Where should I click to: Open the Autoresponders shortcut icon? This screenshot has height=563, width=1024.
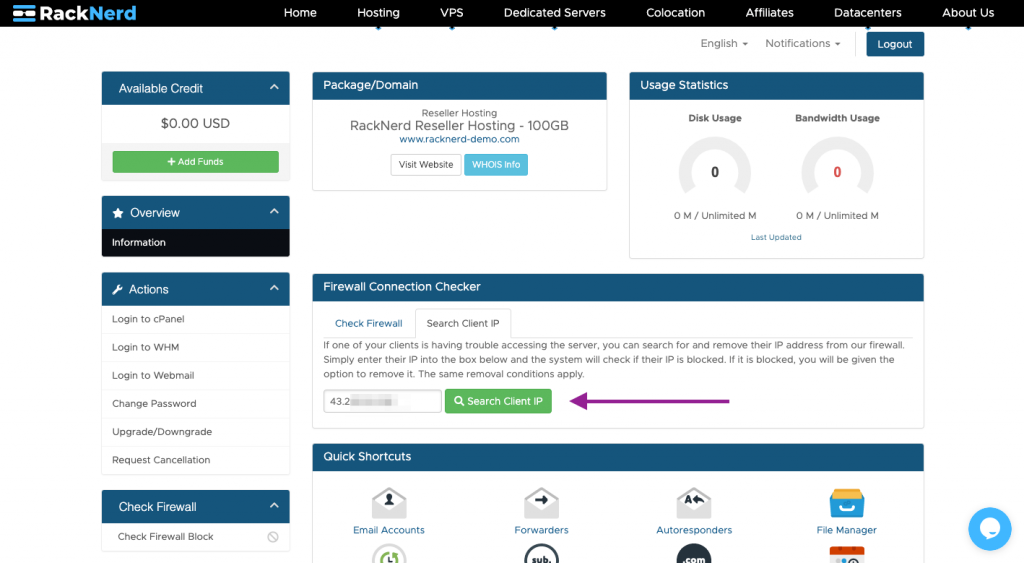[694, 503]
